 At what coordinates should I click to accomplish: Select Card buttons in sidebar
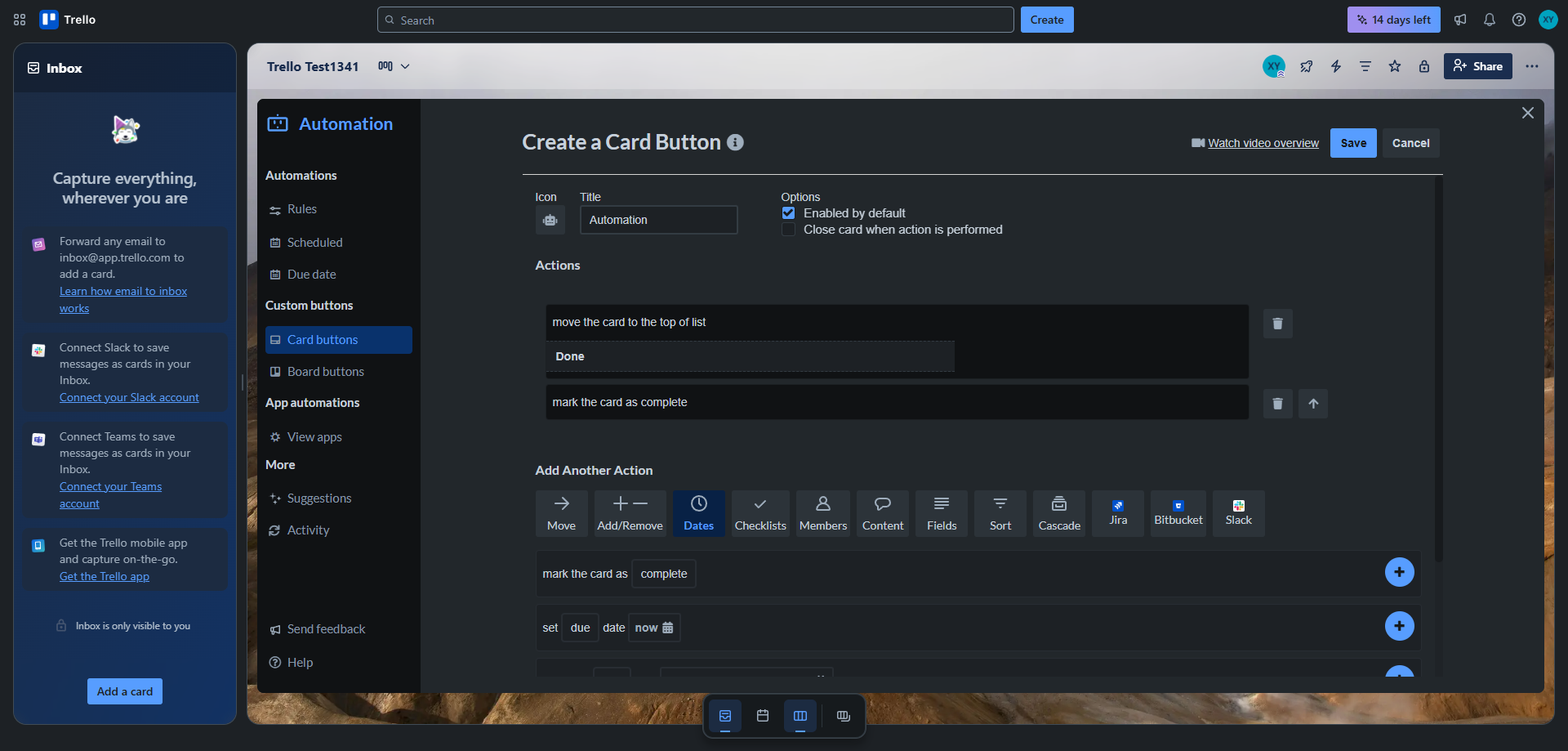[339, 340]
